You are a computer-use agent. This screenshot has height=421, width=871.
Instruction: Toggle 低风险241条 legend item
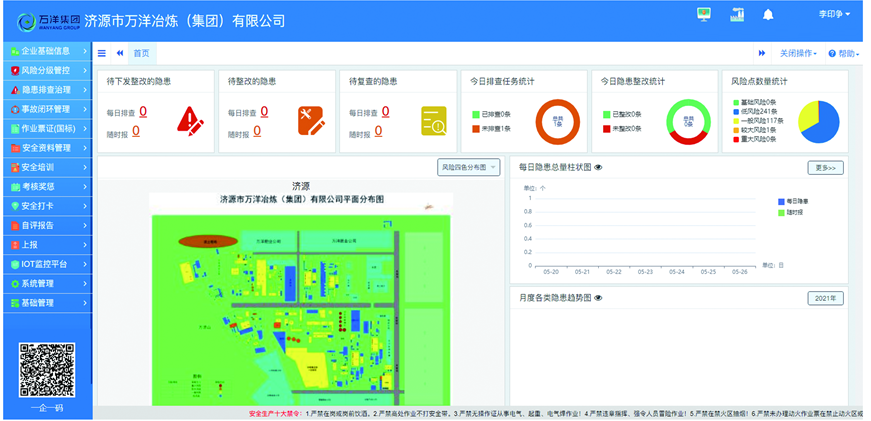pos(755,111)
